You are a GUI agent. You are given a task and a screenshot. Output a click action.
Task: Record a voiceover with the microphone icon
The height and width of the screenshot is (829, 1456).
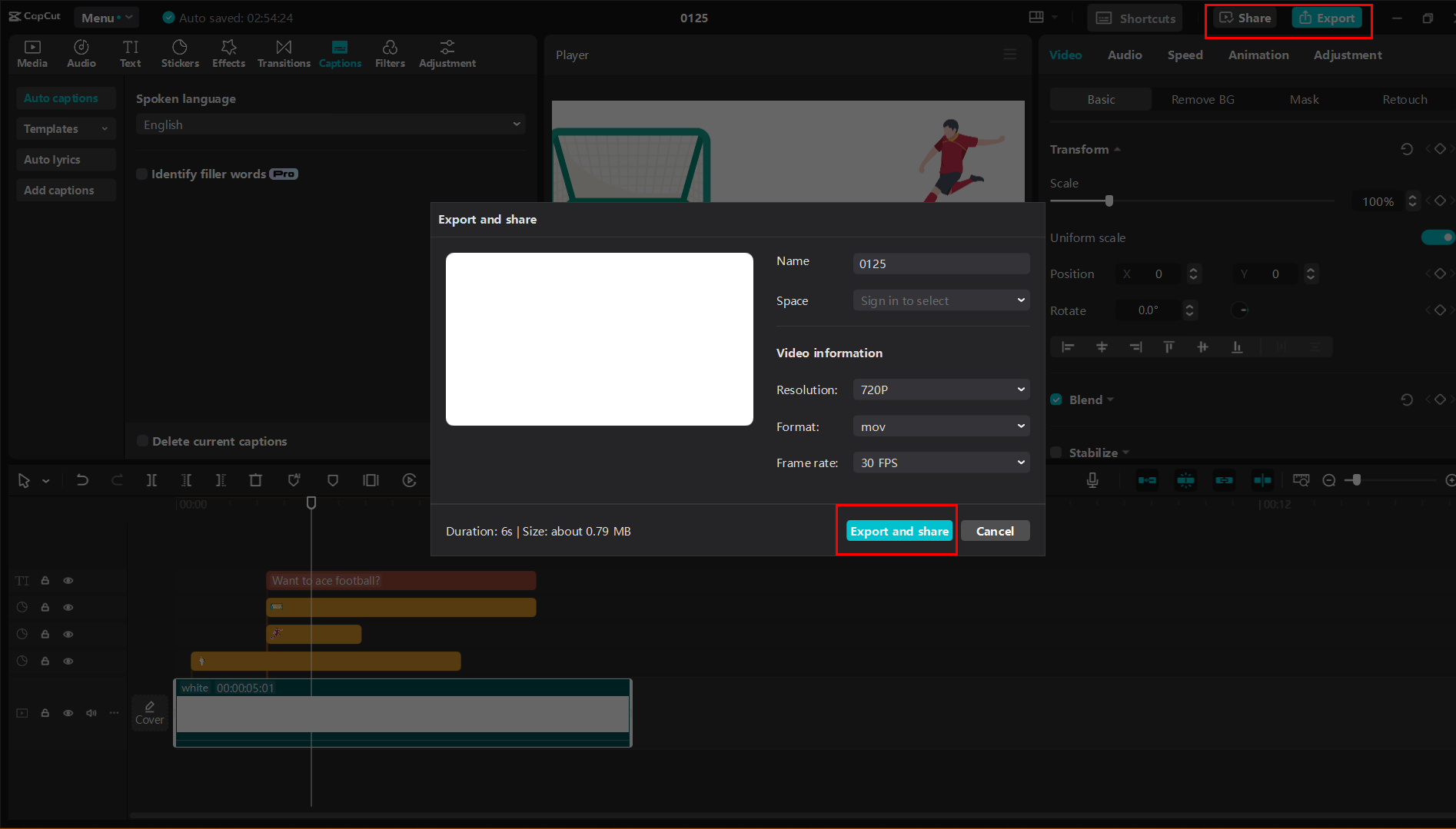(x=1092, y=480)
